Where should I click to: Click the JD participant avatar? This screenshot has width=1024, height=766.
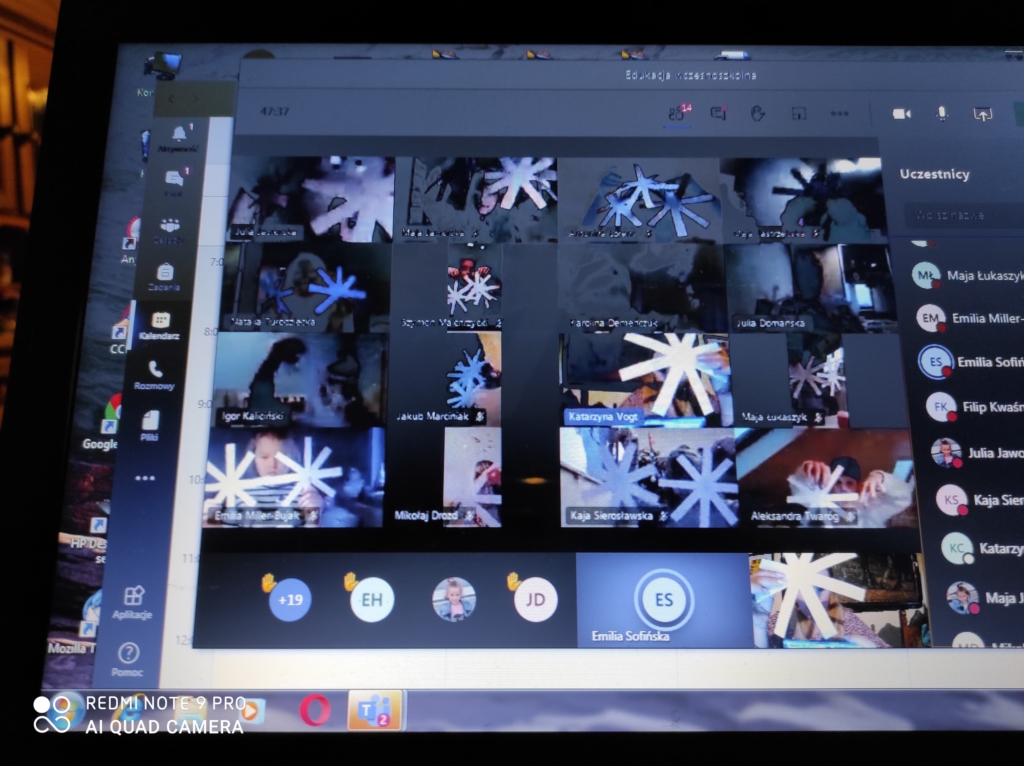(536, 599)
